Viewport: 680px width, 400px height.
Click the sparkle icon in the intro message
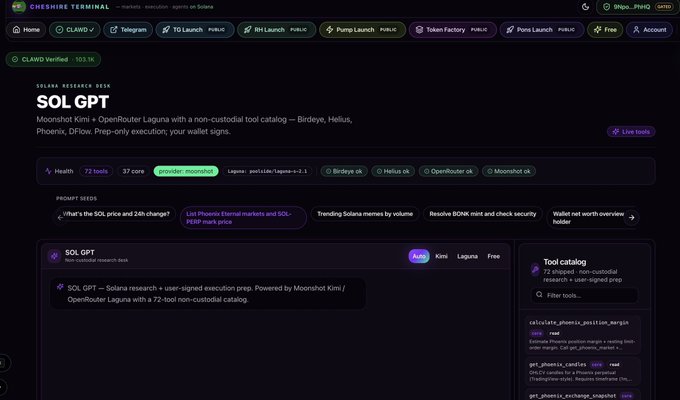tap(60, 287)
